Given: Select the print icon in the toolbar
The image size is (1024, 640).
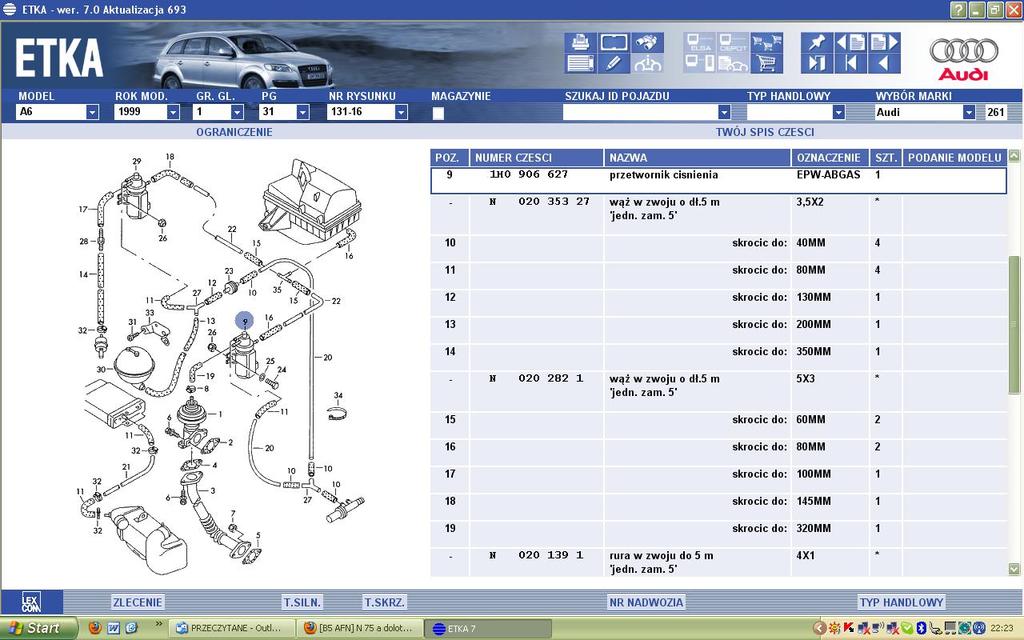Looking at the screenshot, I should [580, 41].
